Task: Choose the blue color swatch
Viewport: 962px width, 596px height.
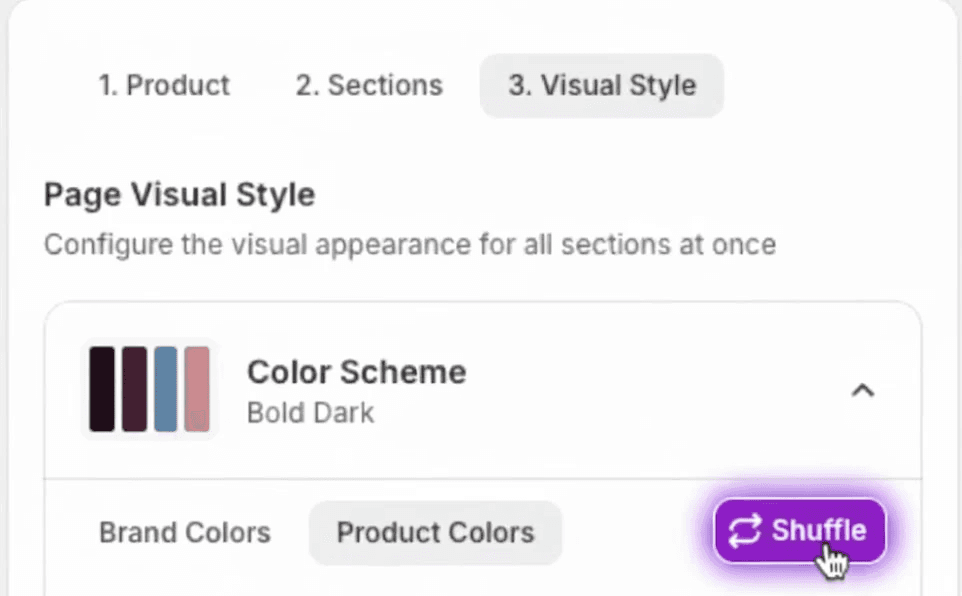Action: (165, 389)
